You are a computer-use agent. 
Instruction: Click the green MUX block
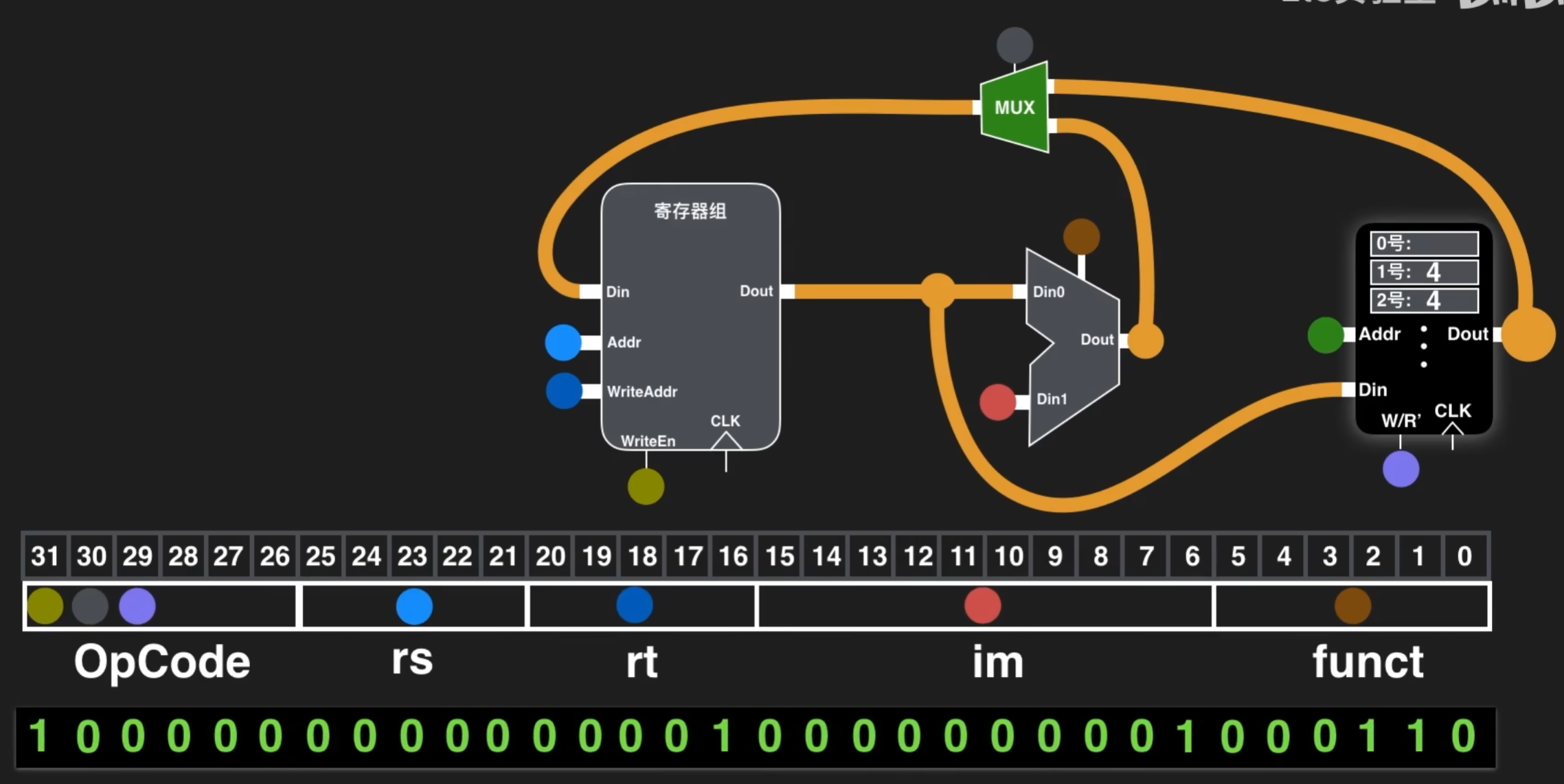[1014, 107]
